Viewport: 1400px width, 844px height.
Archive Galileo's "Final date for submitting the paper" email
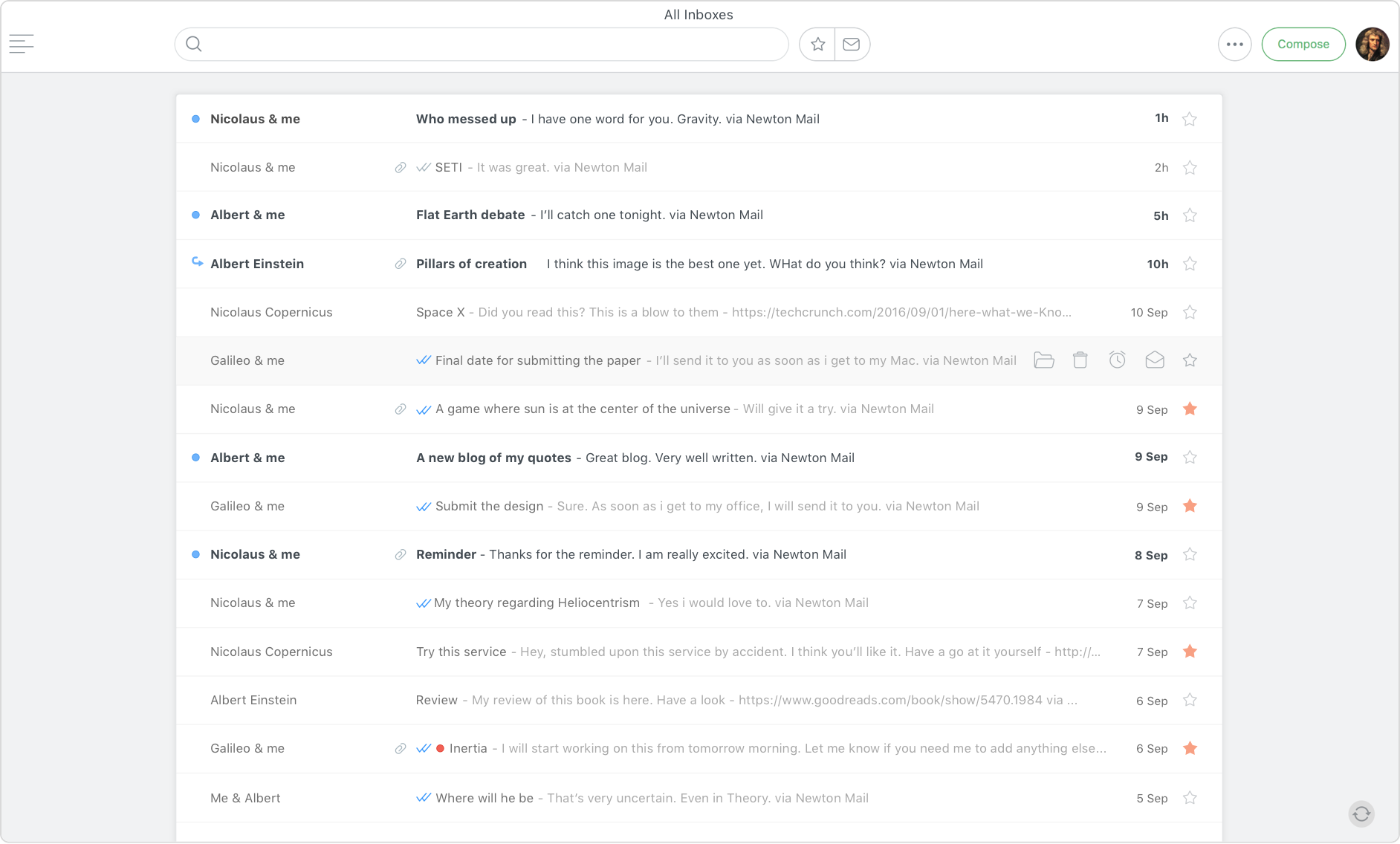pyautogui.click(x=1043, y=360)
